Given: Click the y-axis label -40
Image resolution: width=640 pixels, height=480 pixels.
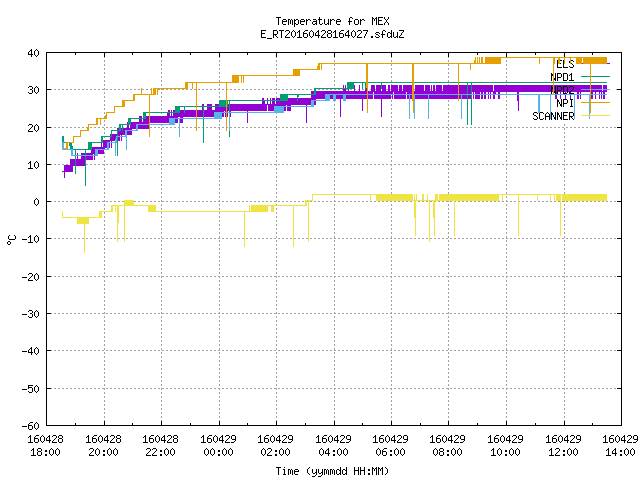Looking at the screenshot, I should tap(31, 351).
